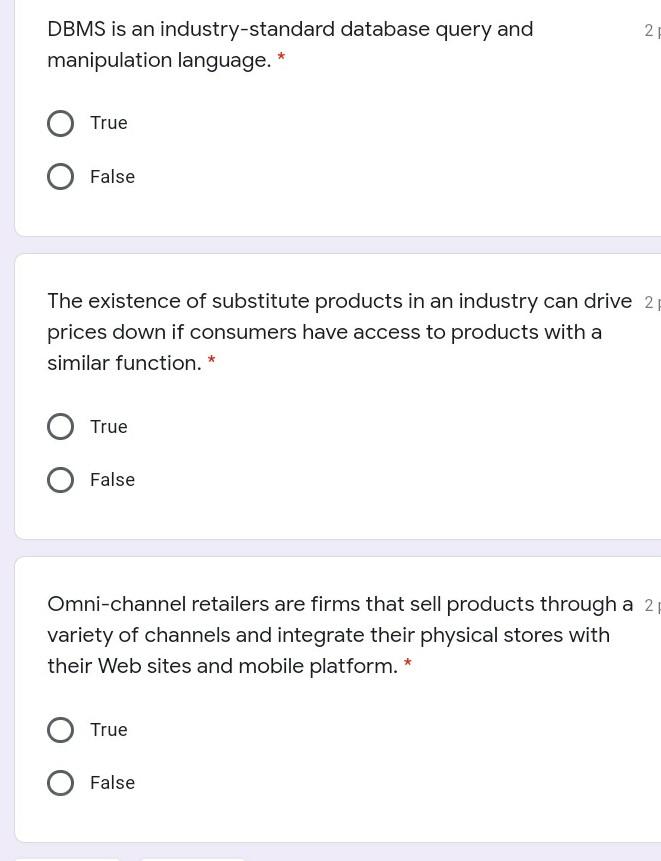Click "True" label text under Omni-channel question
The width and height of the screenshot is (661, 861).
click(109, 730)
